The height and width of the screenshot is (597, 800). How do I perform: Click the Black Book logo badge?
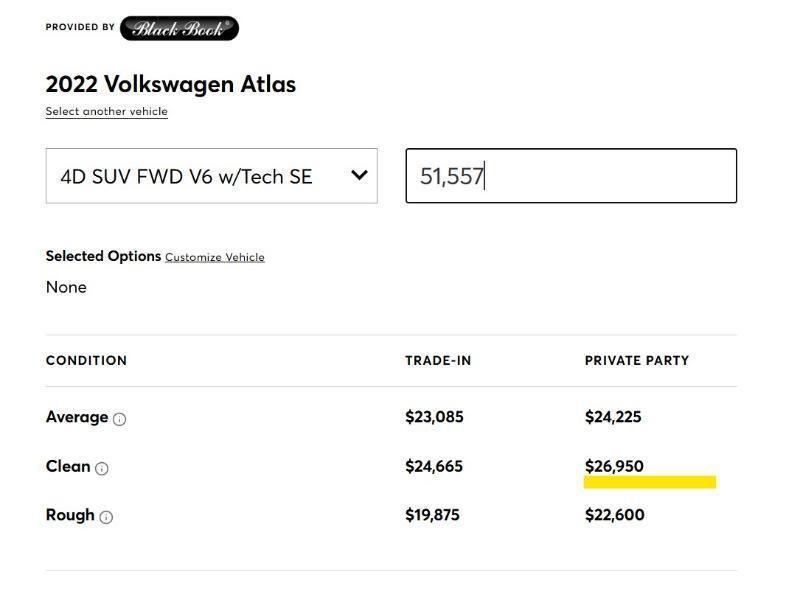pyautogui.click(x=179, y=29)
